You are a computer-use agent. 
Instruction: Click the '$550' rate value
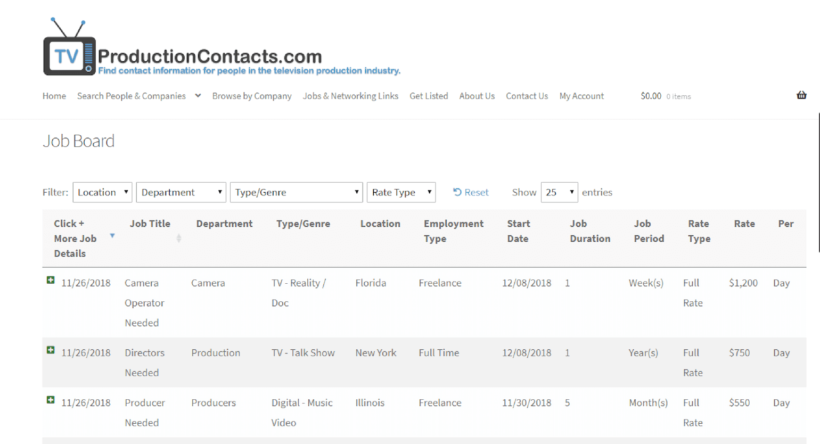[x=739, y=403]
